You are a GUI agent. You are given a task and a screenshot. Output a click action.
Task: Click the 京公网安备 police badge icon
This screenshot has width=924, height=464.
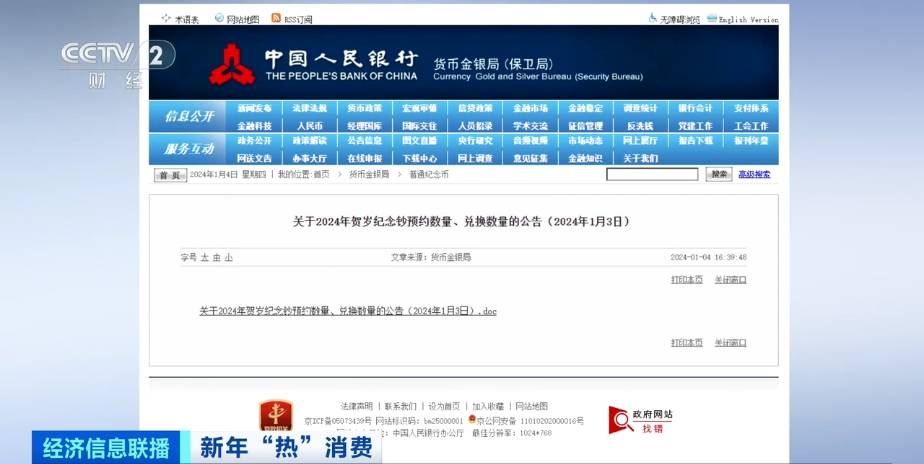pyautogui.click(x=471, y=420)
